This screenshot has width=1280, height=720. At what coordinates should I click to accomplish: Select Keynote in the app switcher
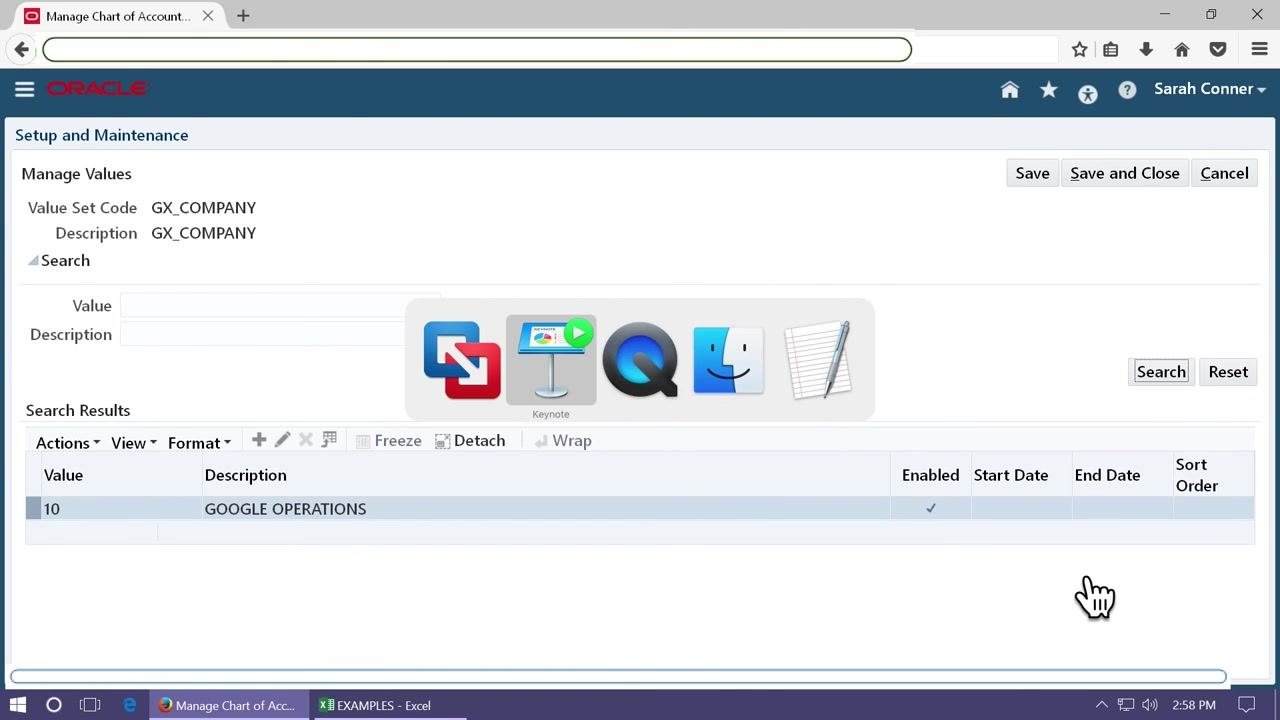point(551,360)
